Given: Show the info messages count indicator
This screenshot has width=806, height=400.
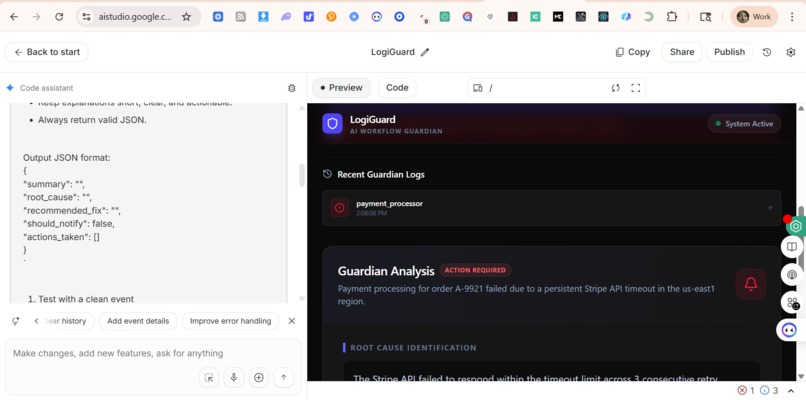Looking at the screenshot, I should (769, 391).
